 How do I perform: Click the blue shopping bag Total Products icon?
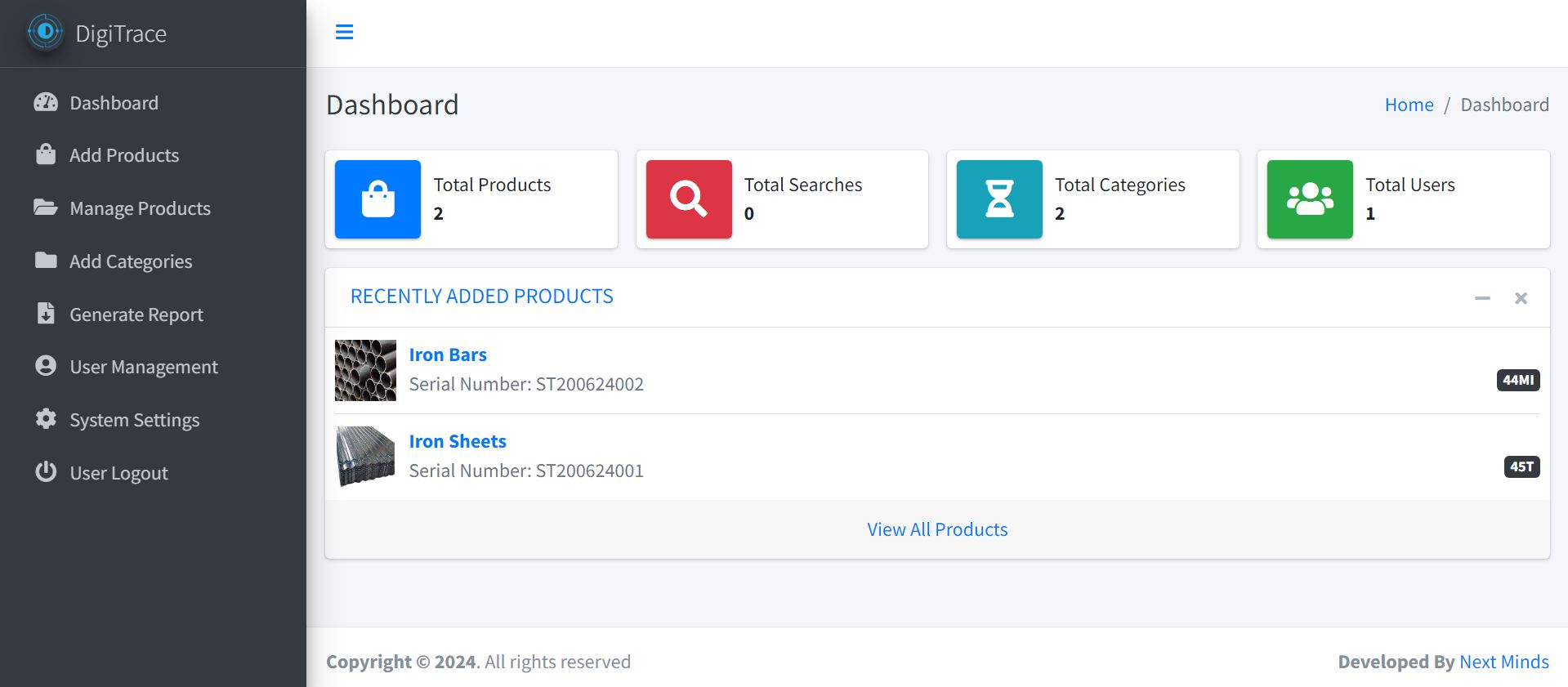[x=377, y=199]
